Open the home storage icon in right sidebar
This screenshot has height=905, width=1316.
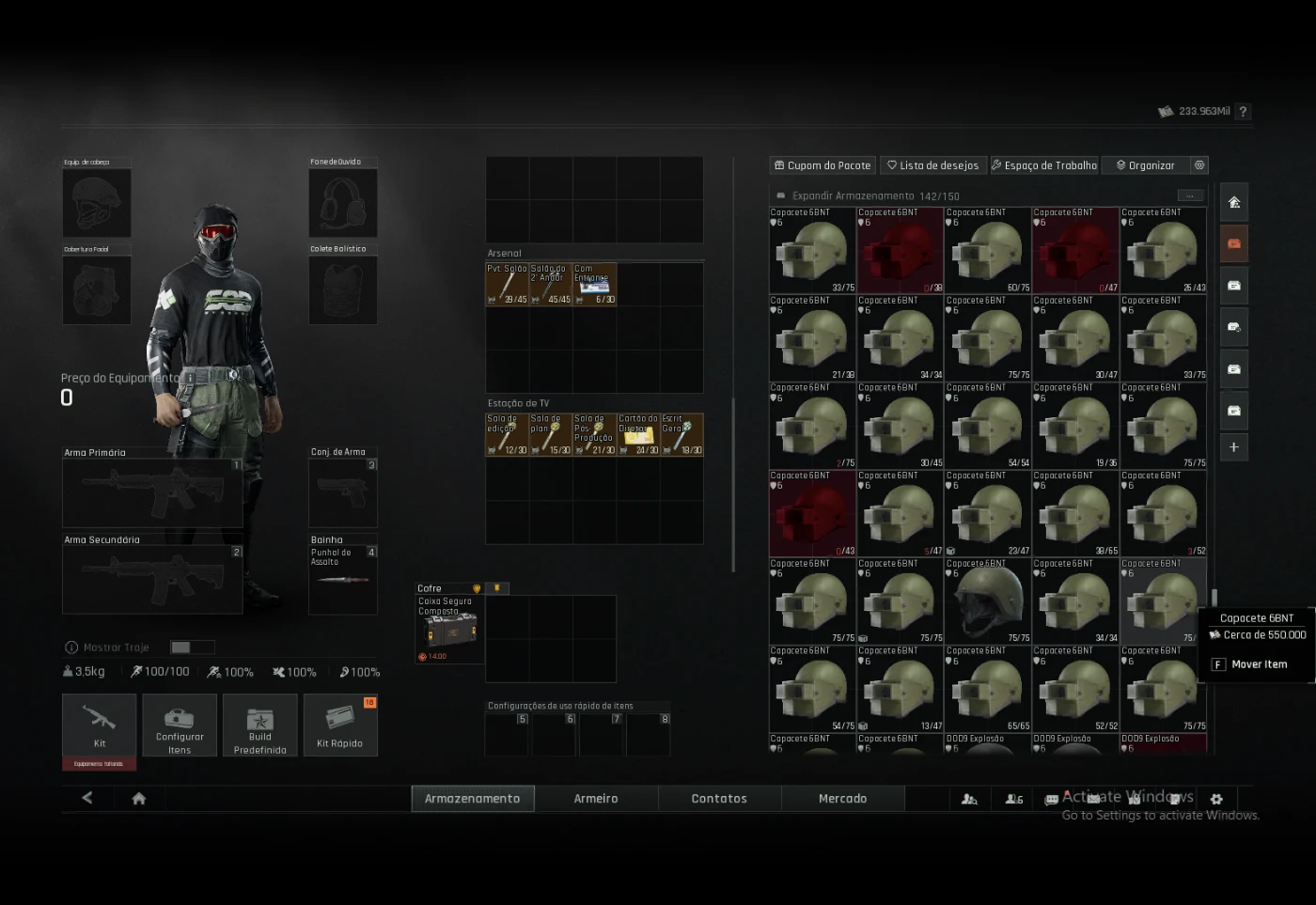click(1234, 202)
